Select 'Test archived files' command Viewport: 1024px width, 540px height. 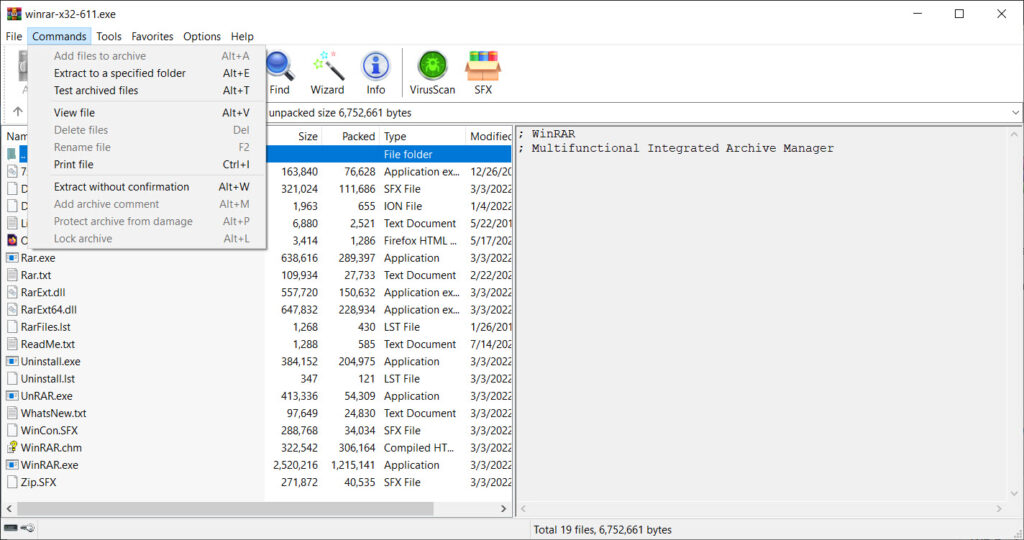[96, 90]
